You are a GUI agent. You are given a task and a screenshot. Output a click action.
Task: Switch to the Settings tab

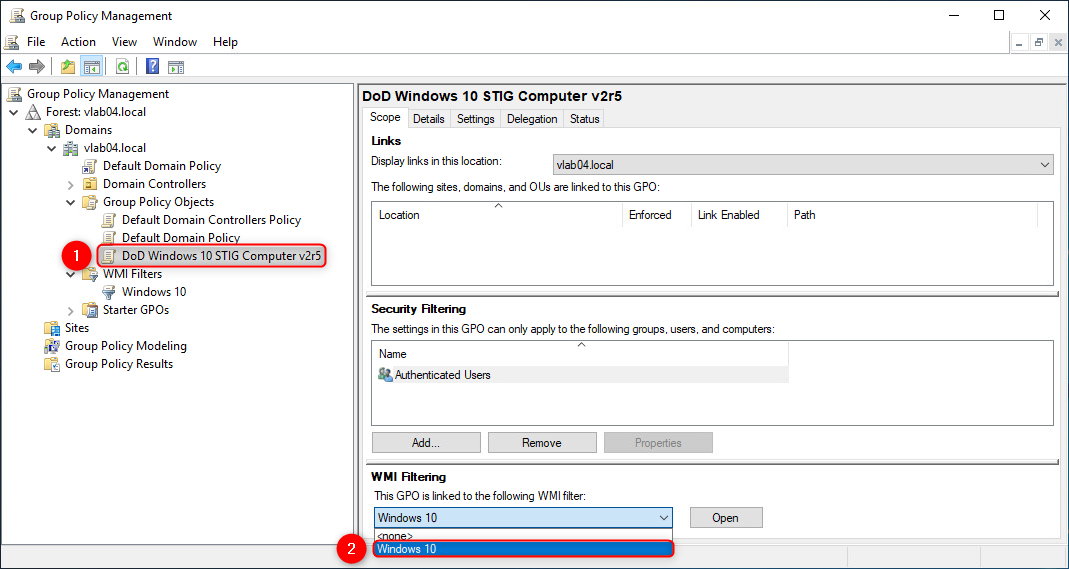coord(475,119)
